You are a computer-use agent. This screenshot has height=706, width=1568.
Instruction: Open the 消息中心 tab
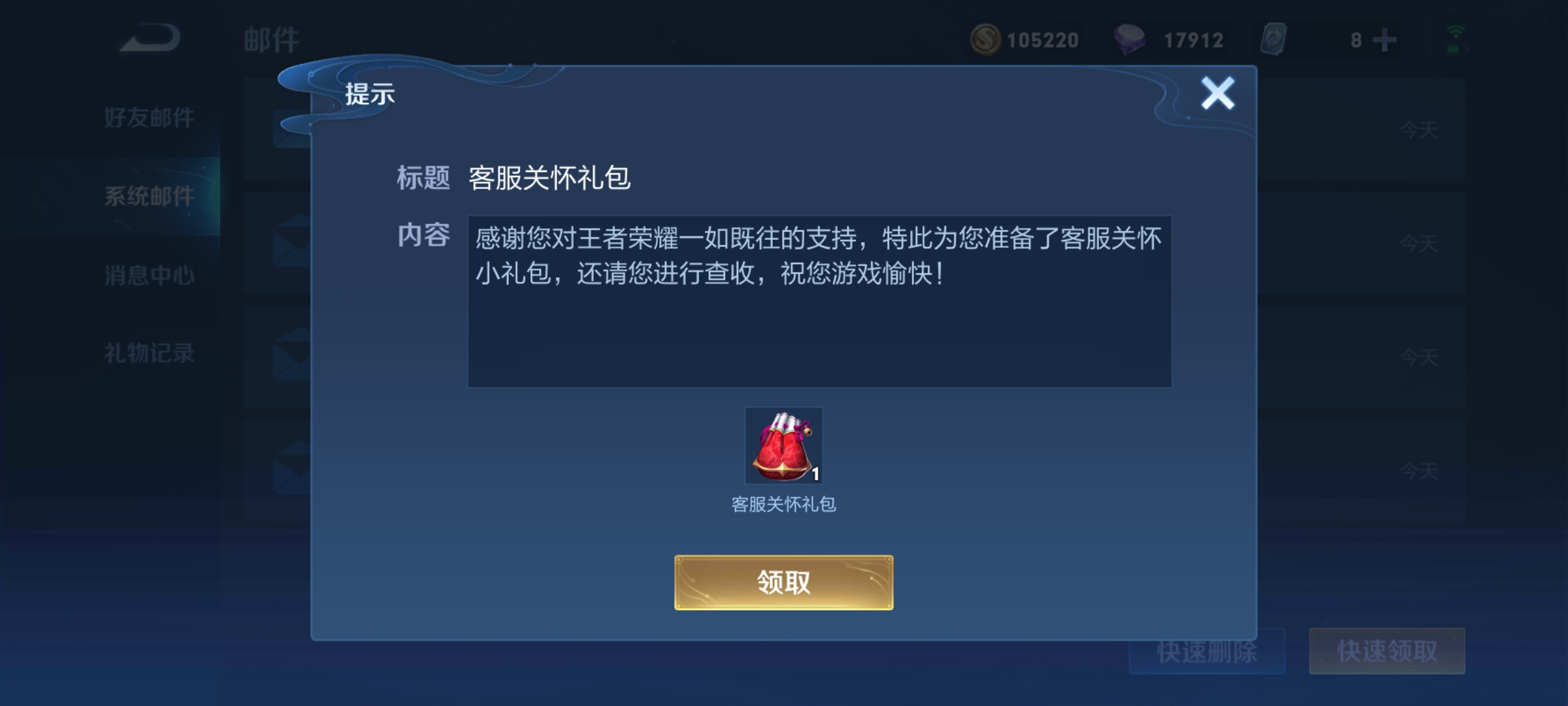pos(149,275)
